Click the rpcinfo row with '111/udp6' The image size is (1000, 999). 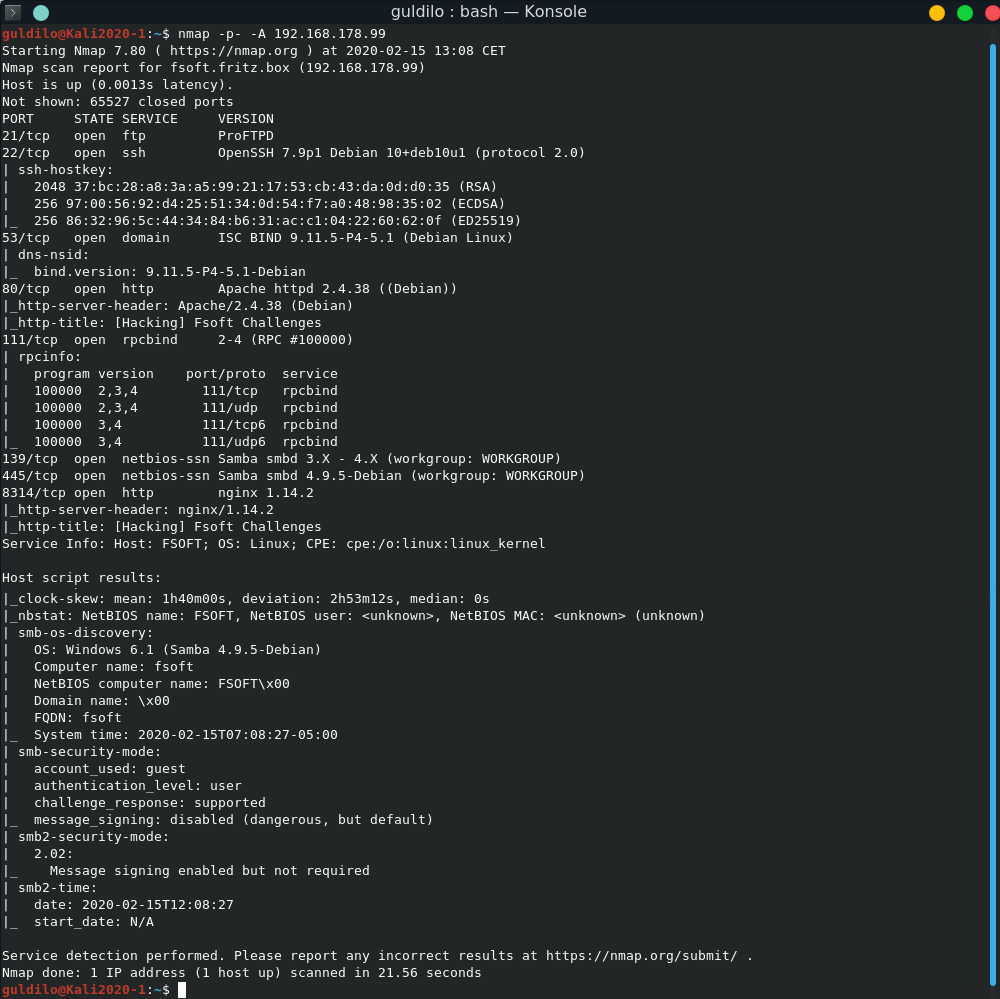186,441
